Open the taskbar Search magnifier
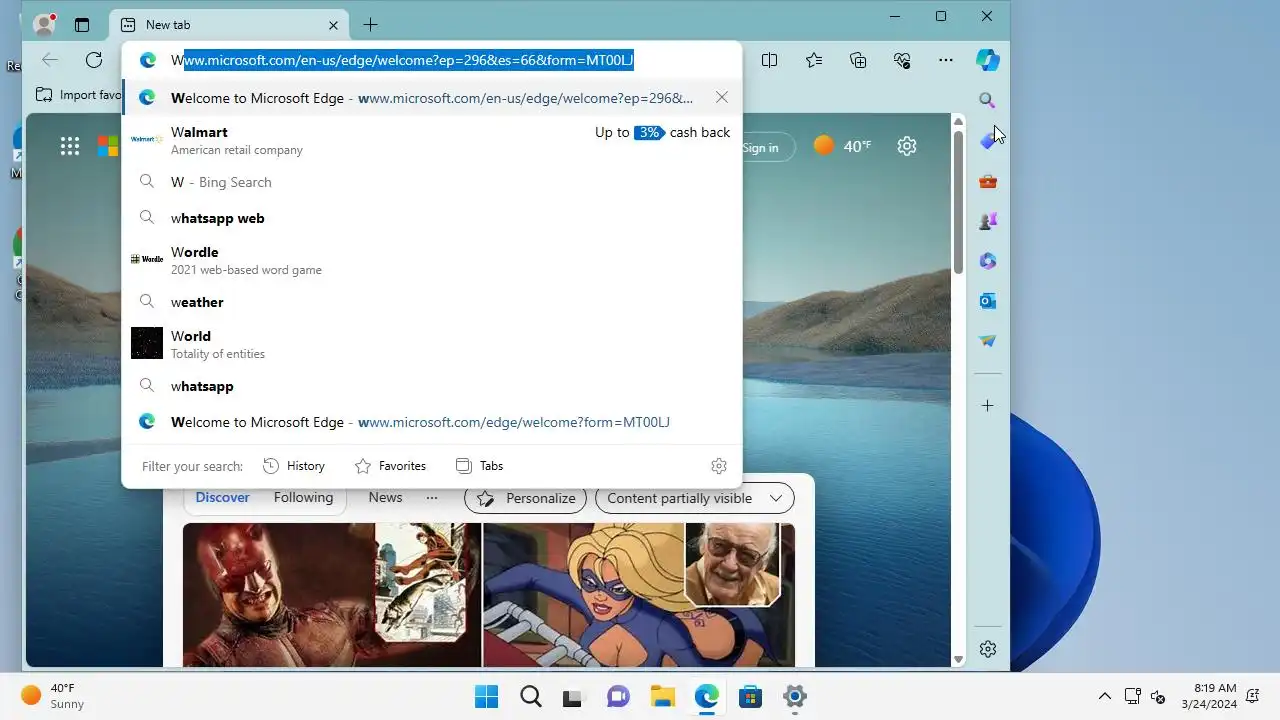 click(531, 697)
